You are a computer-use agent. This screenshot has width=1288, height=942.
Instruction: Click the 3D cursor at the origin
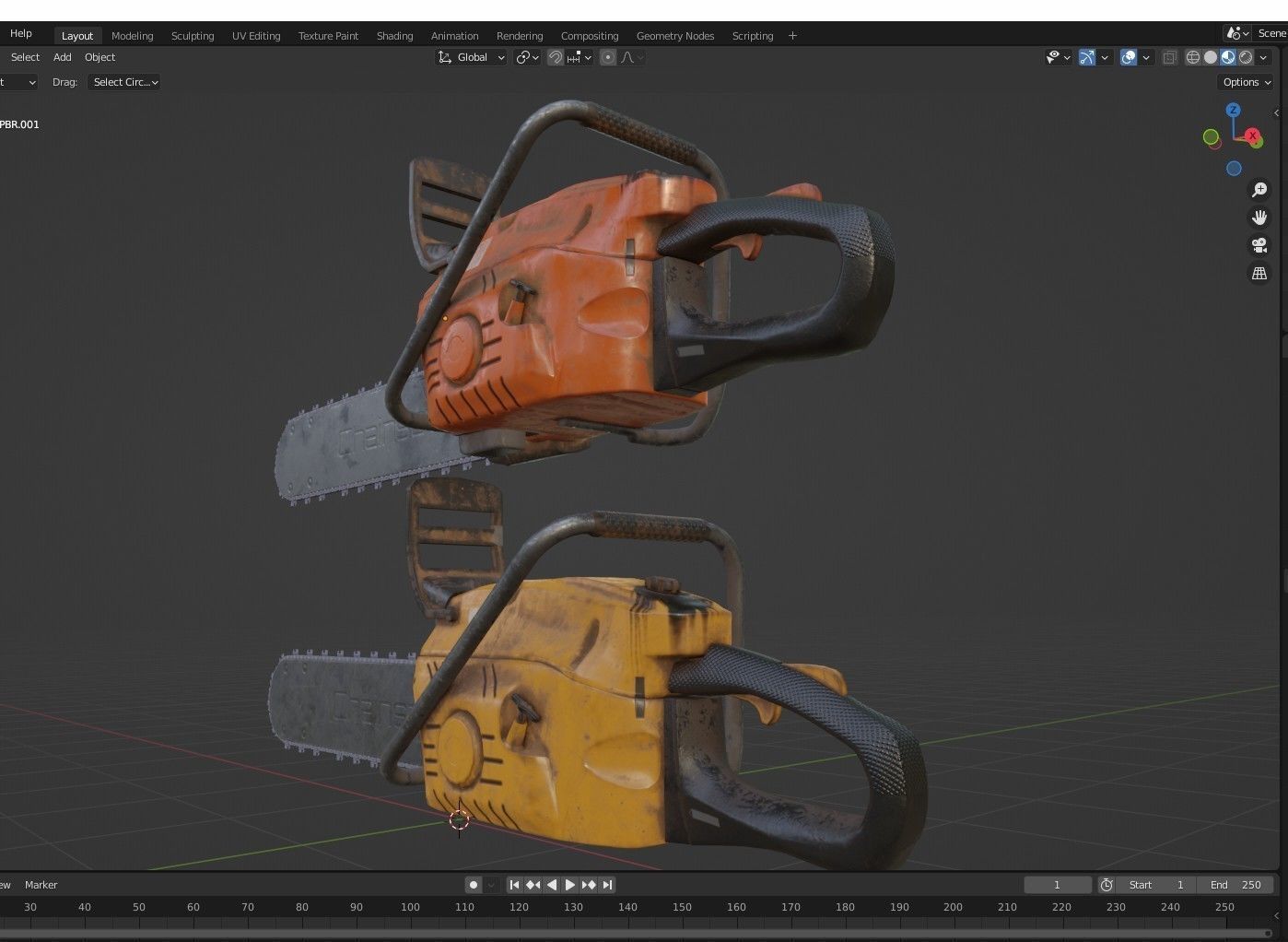coord(459,819)
